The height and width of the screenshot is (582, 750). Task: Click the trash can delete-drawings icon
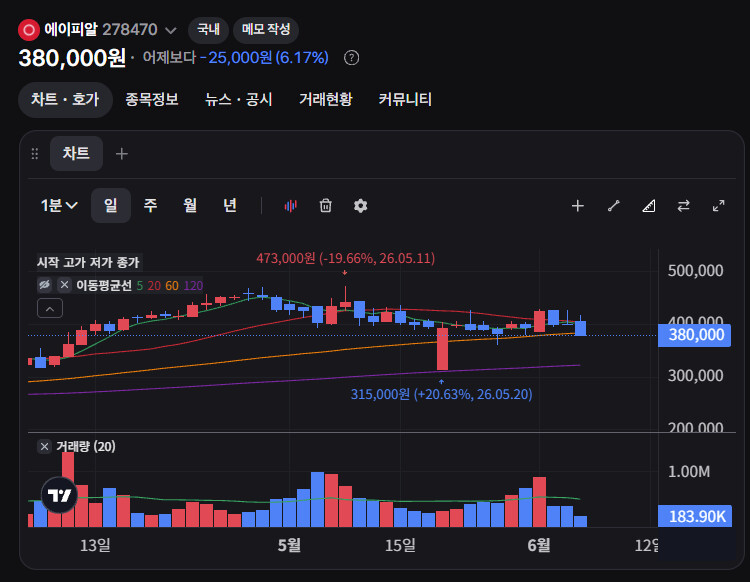(325, 206)
